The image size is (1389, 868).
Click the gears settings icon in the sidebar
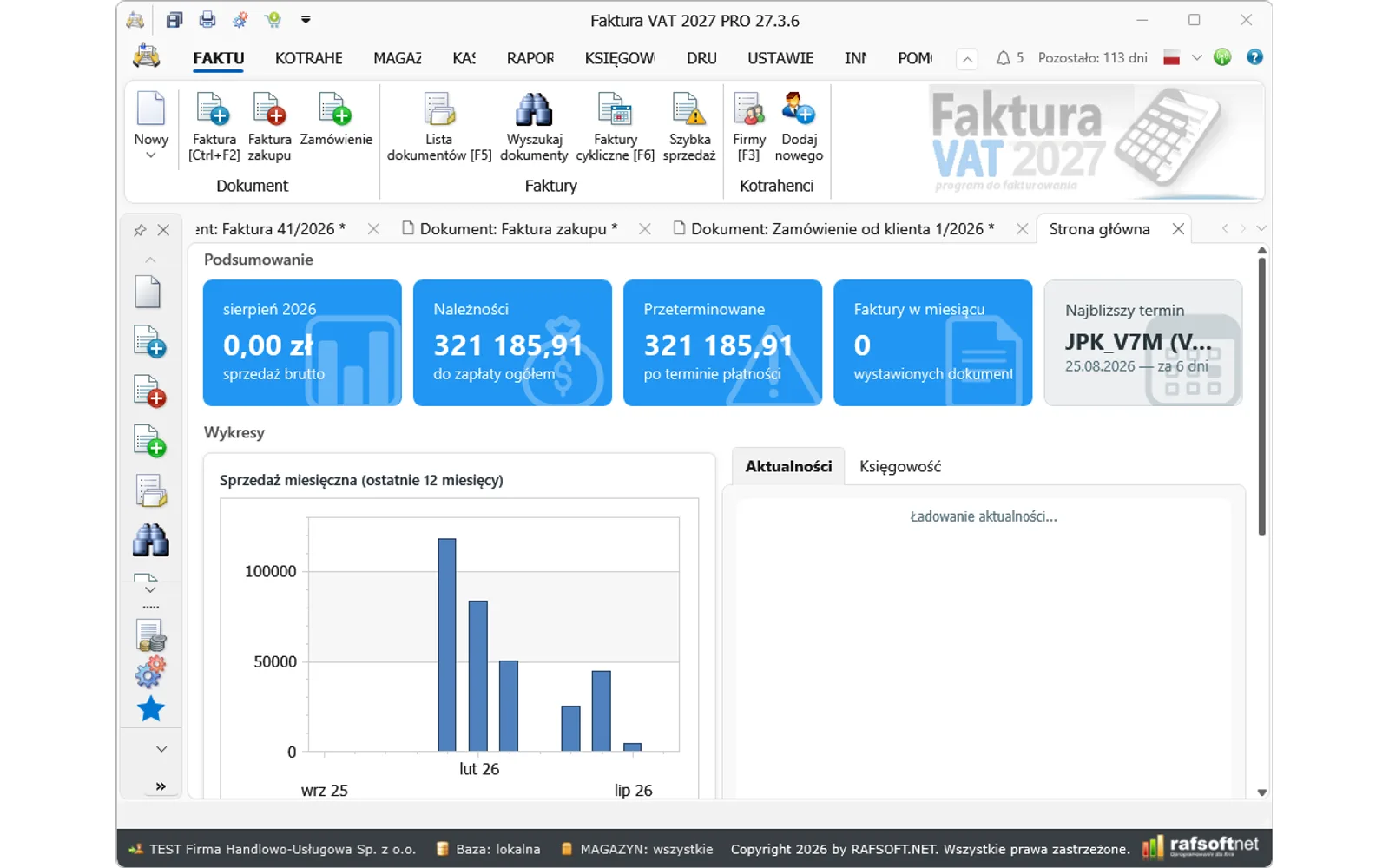coord(150,673)
